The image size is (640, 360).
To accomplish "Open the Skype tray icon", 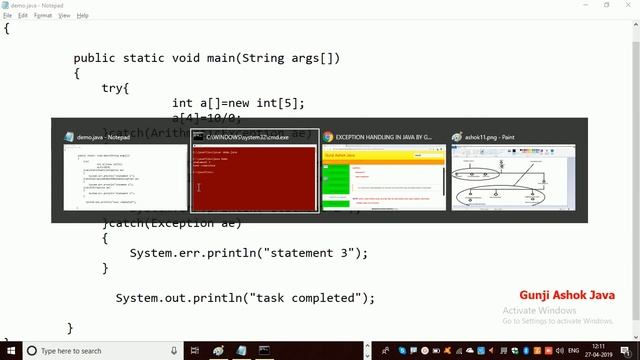I will [x=402, y=351].
